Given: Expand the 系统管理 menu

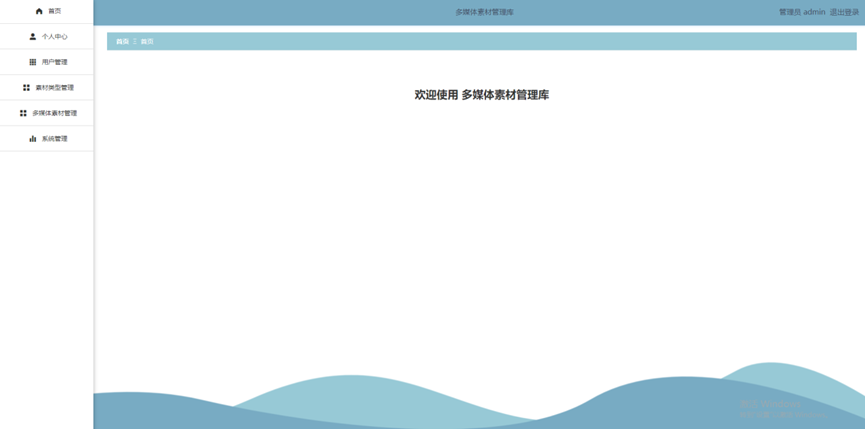Looking at the screenshot, I should tap(46, 138).
